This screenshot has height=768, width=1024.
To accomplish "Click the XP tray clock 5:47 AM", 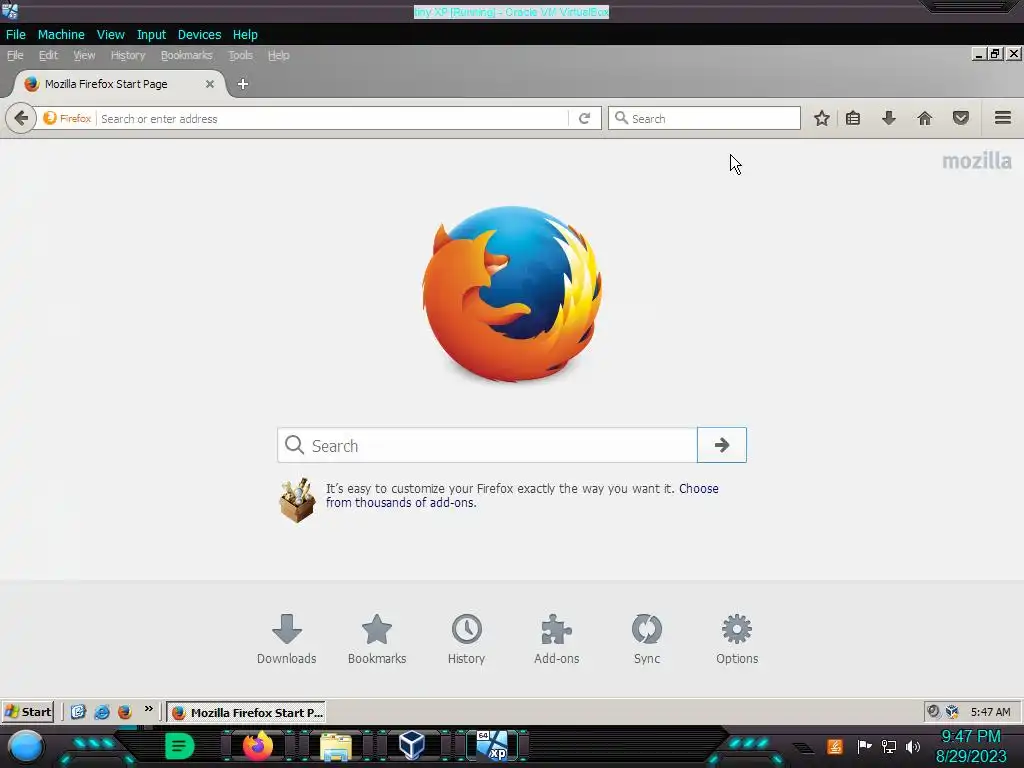I will click(990, 712).
